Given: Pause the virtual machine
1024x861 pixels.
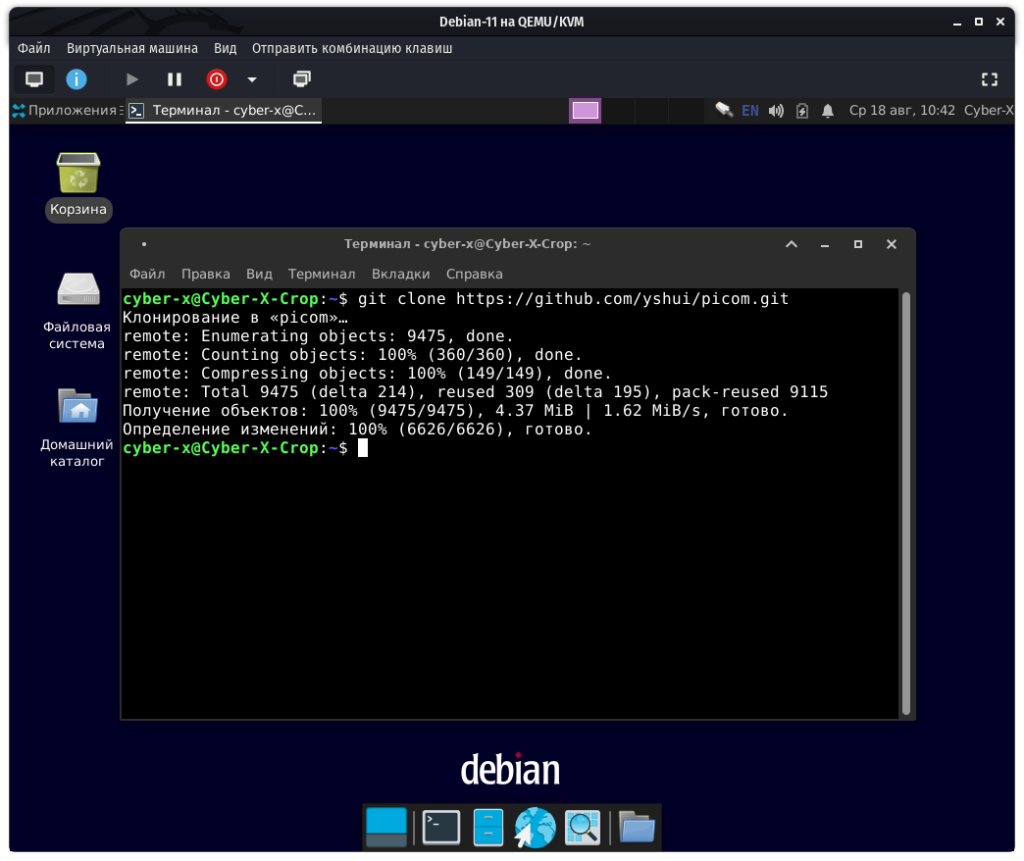Looking at the screenshot, I should [x=174, y=79].
